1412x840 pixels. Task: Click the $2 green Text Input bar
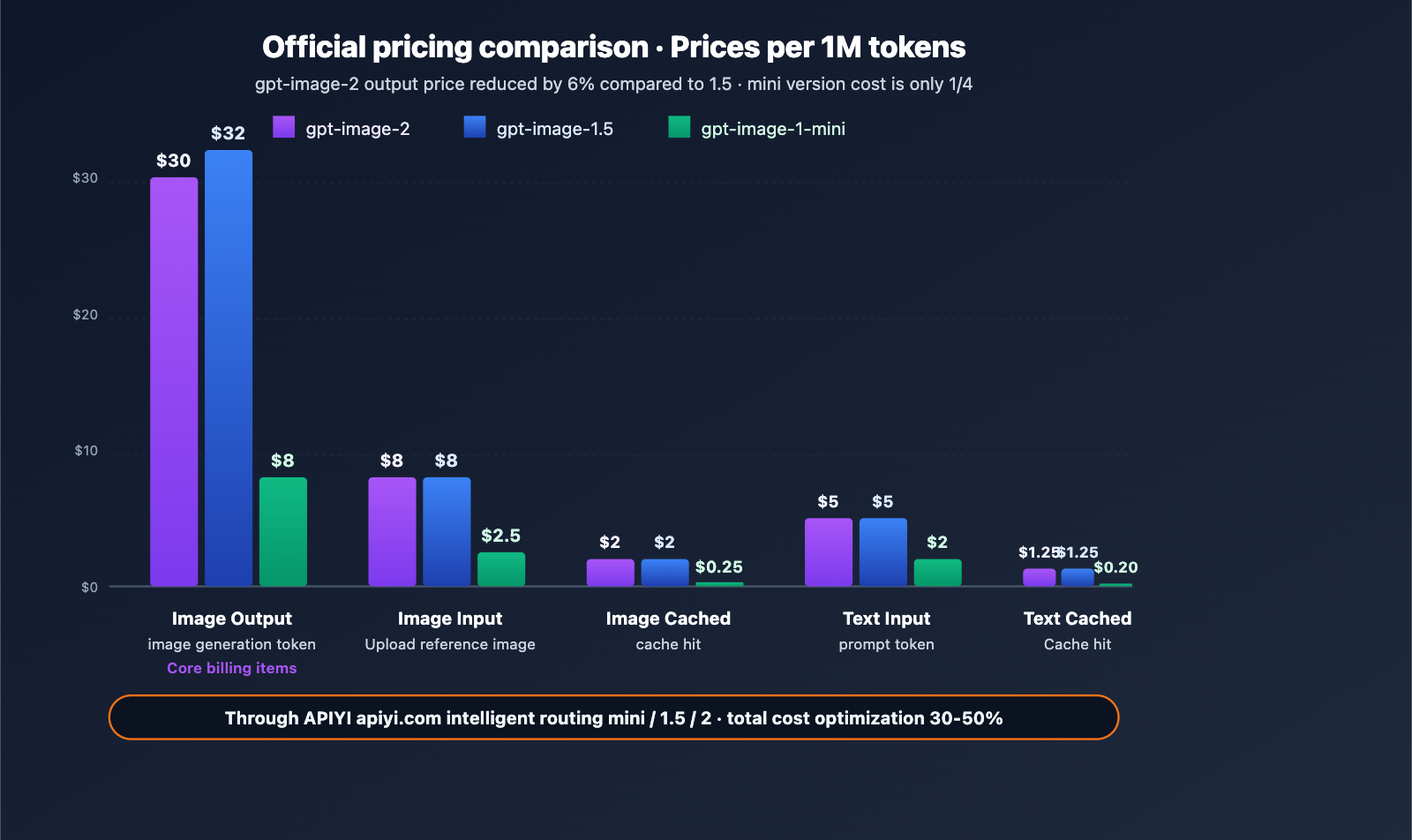pos(937,573)
